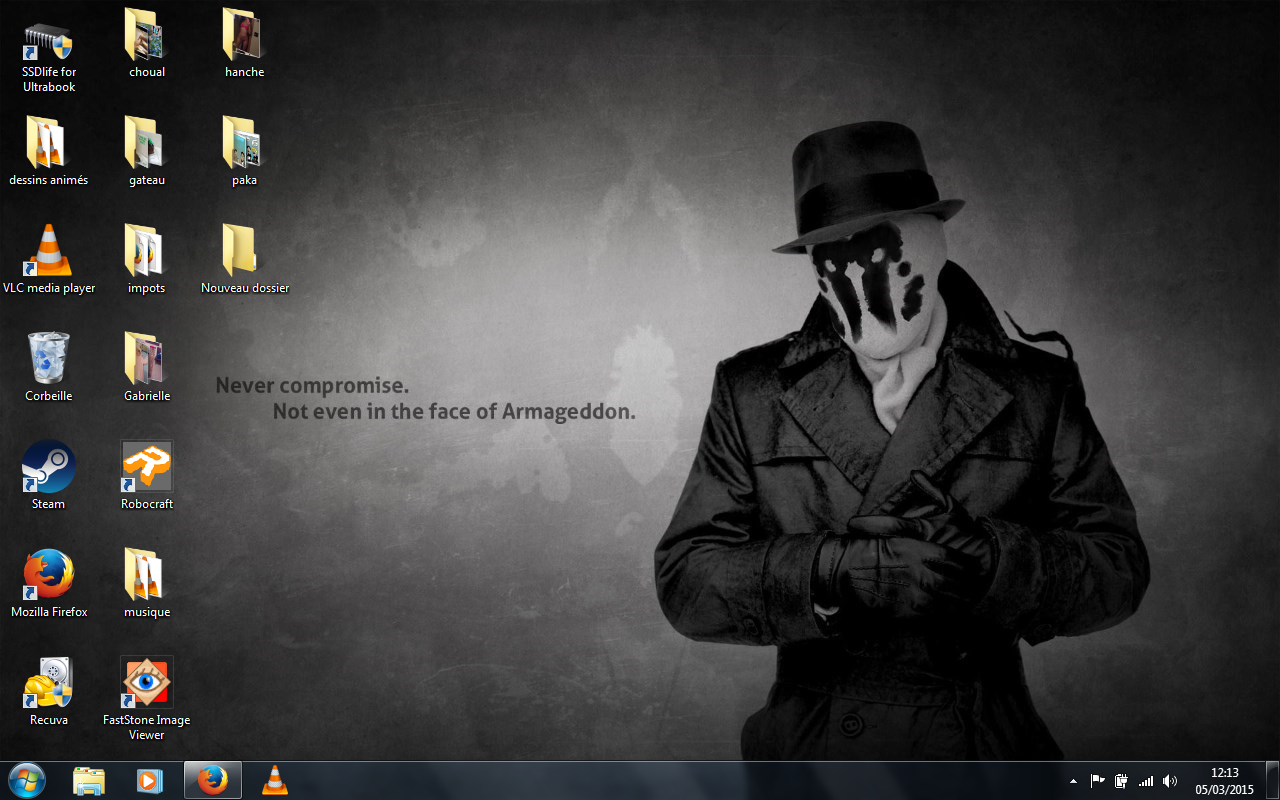Select the FastStone Image Viewer shortcut

pyautogui.click(x=147, y=698)
